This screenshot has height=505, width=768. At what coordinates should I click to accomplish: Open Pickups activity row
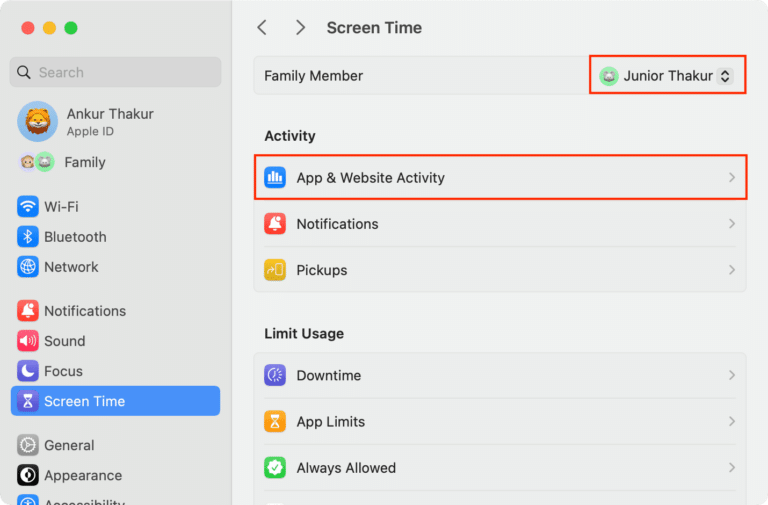500,270
